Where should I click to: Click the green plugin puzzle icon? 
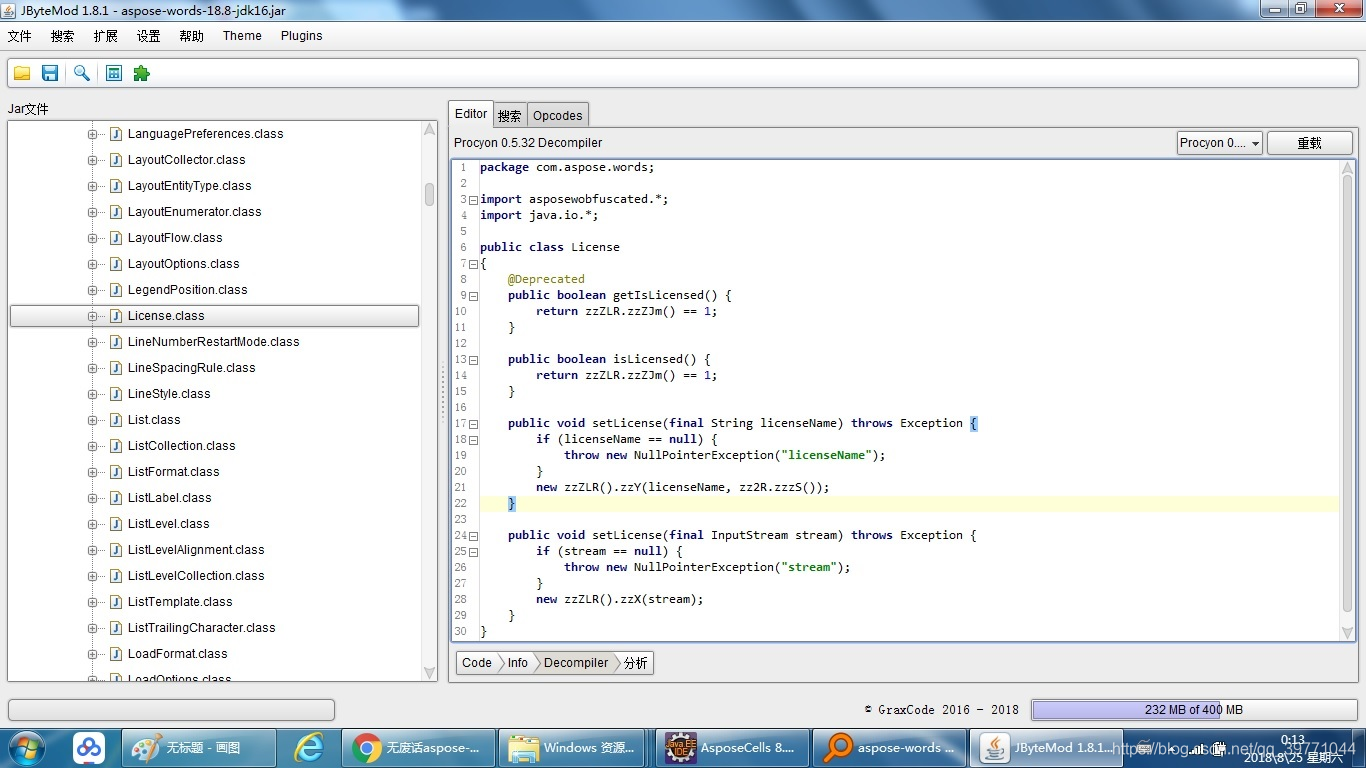(x=141, y=73)
